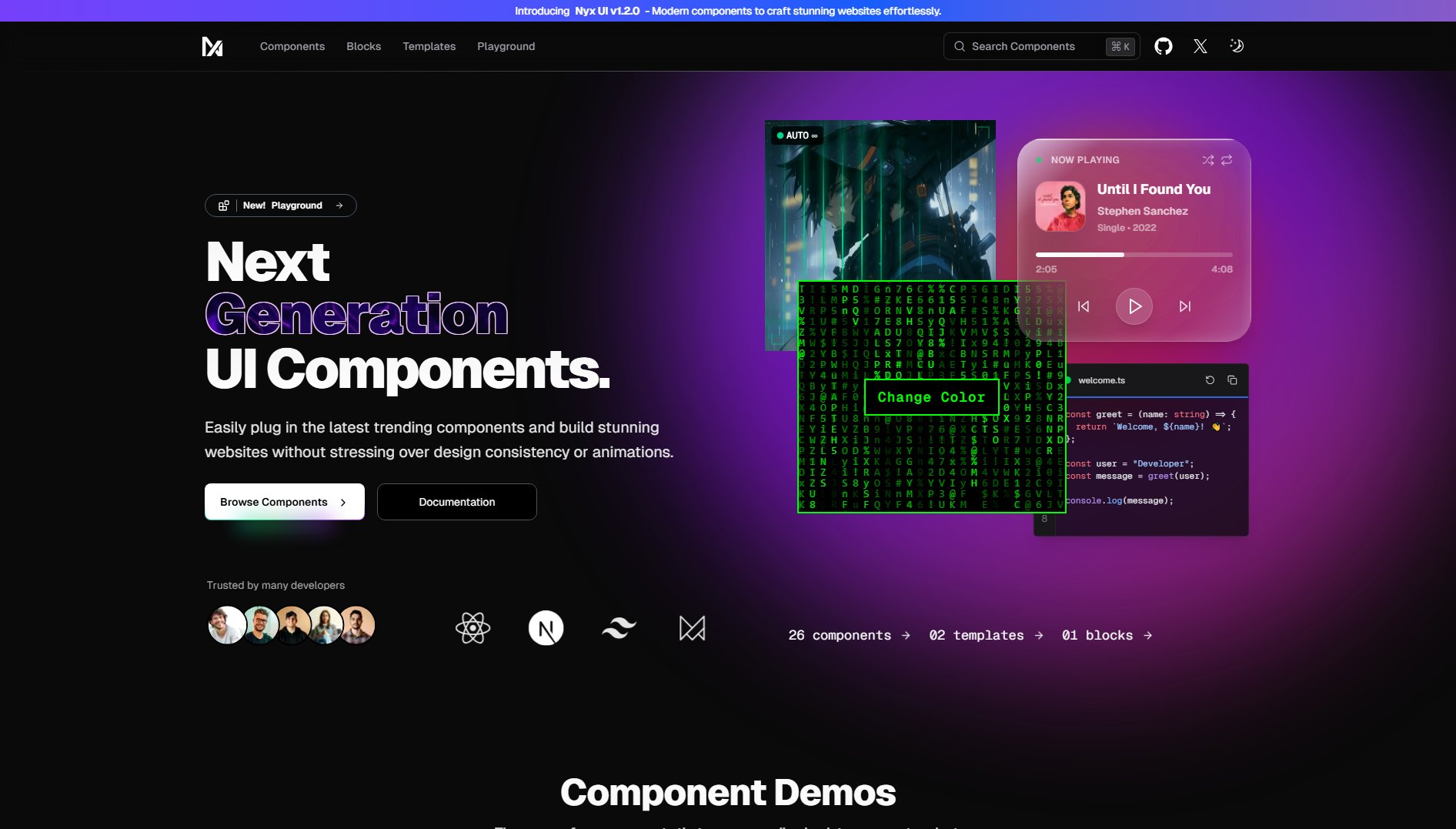
Task: Click the welcome.ts file tab label
Action: [x=1101, y=380]
